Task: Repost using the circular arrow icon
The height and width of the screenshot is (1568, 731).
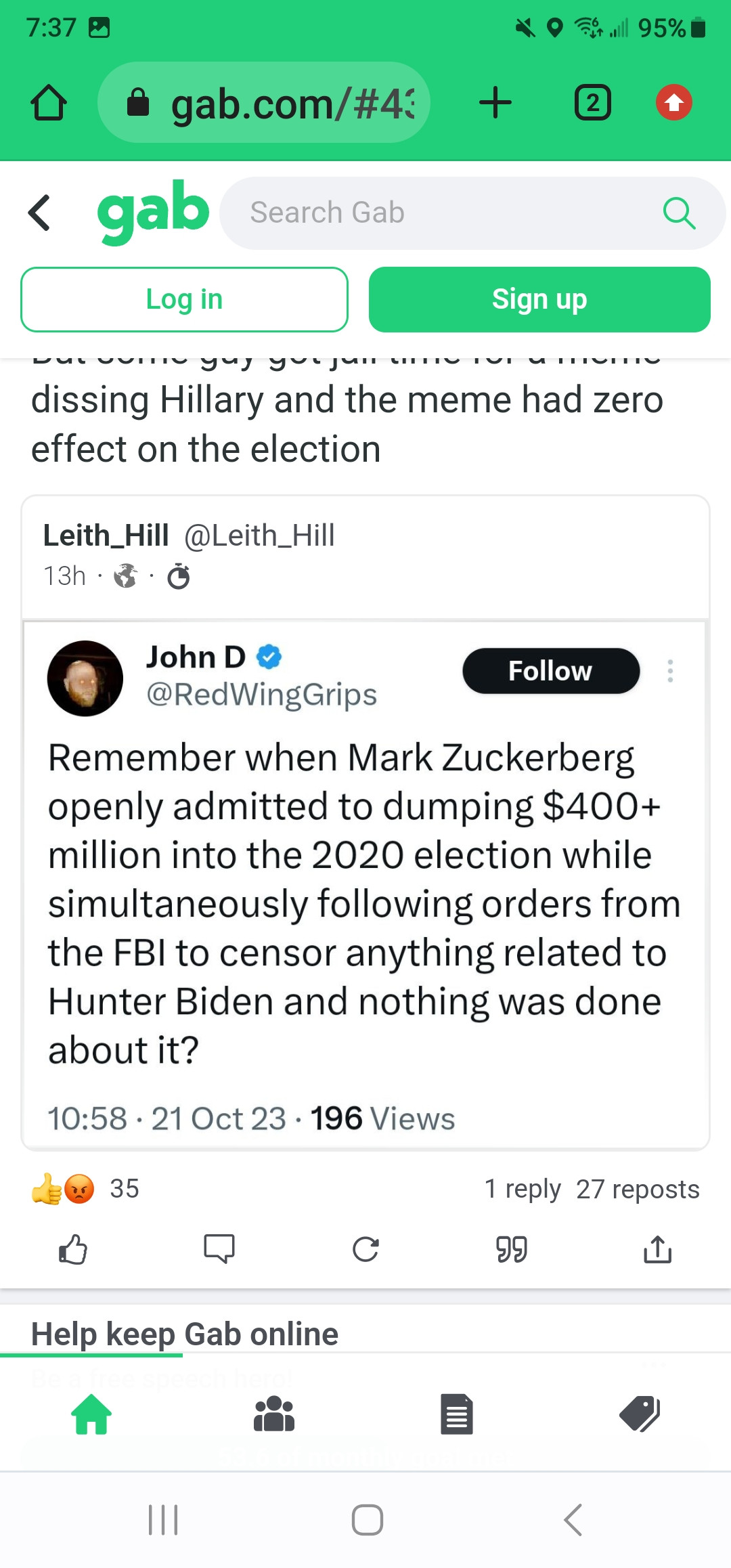Action: 365,1249
